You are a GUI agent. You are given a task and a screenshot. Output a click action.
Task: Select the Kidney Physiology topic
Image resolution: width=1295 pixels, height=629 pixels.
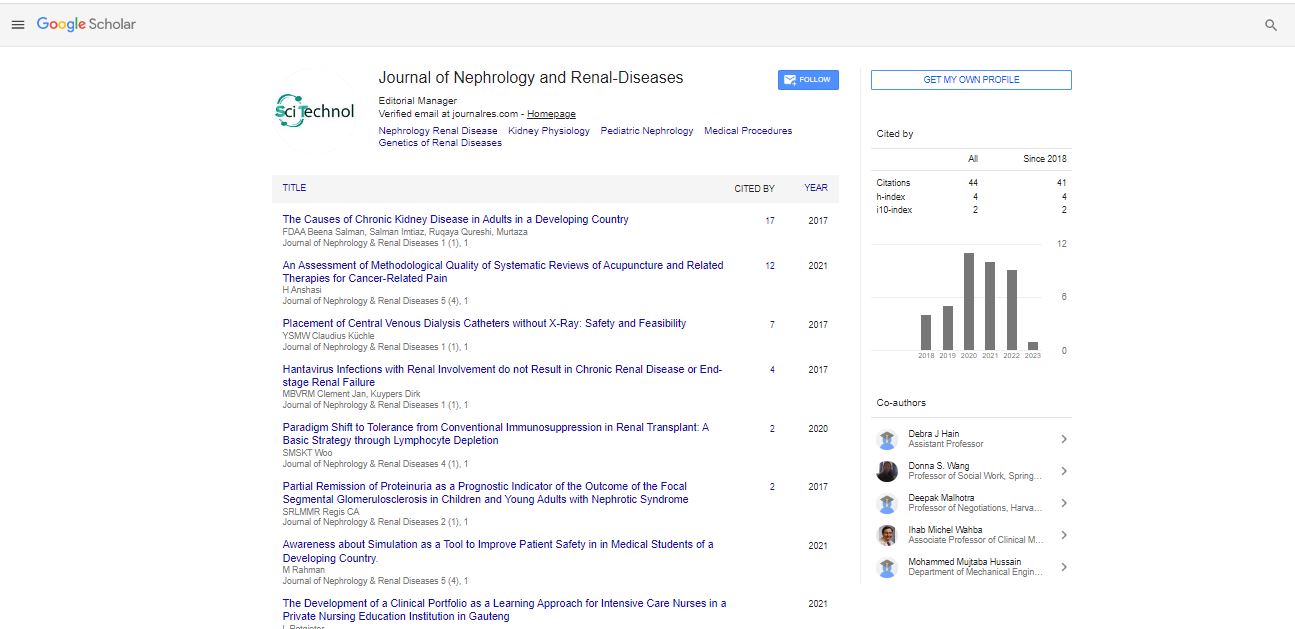(x=549, y=131)
